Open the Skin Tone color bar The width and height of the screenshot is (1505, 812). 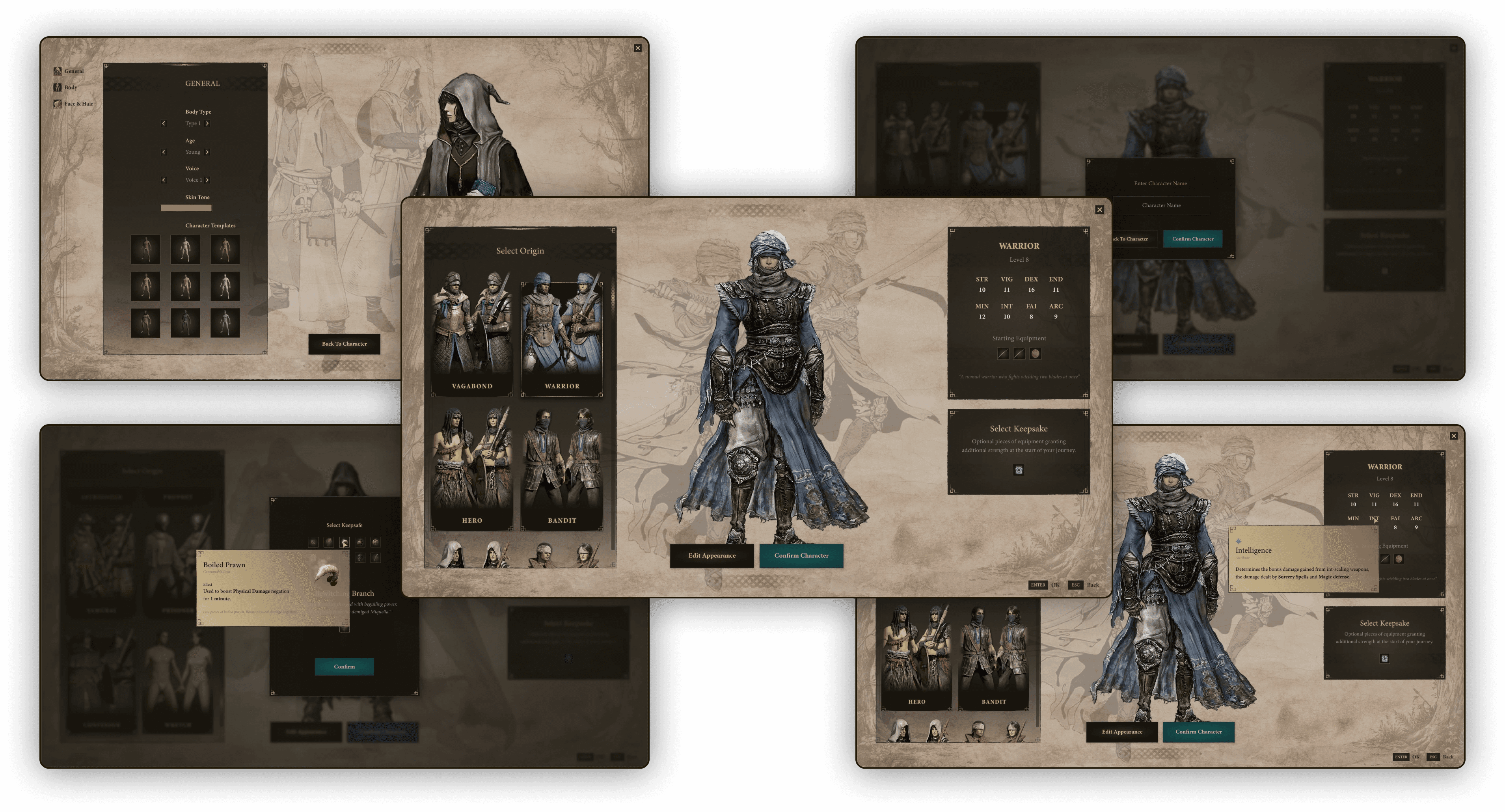click(x=186, y=208)
